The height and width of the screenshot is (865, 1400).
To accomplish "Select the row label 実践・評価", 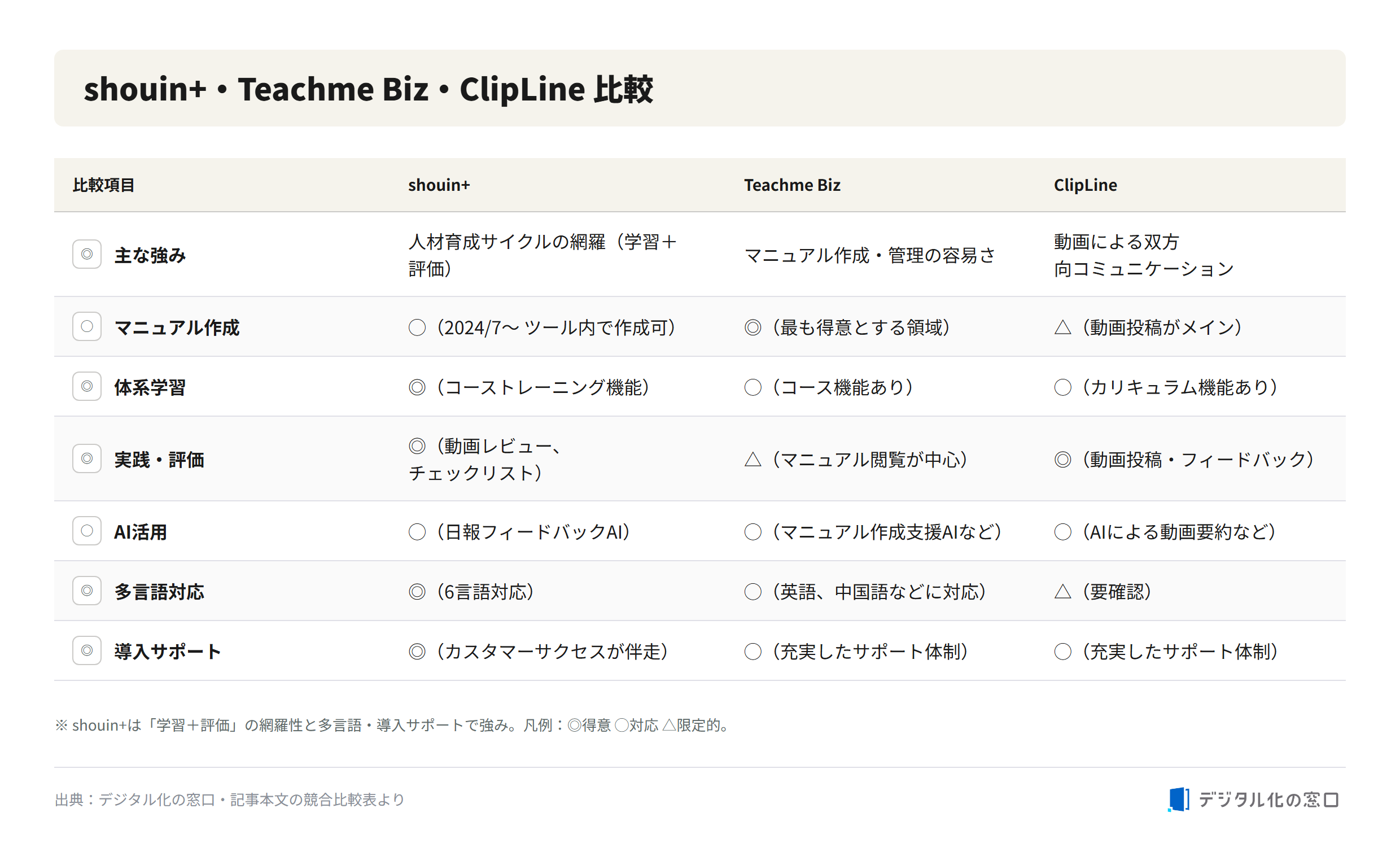I will coord(159,460).
